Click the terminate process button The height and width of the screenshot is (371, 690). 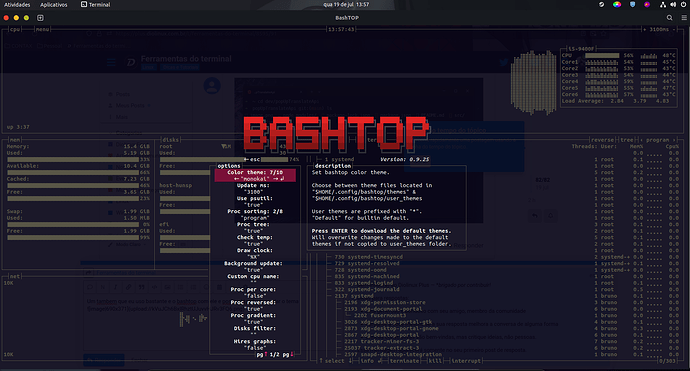[x=404, y=361]
